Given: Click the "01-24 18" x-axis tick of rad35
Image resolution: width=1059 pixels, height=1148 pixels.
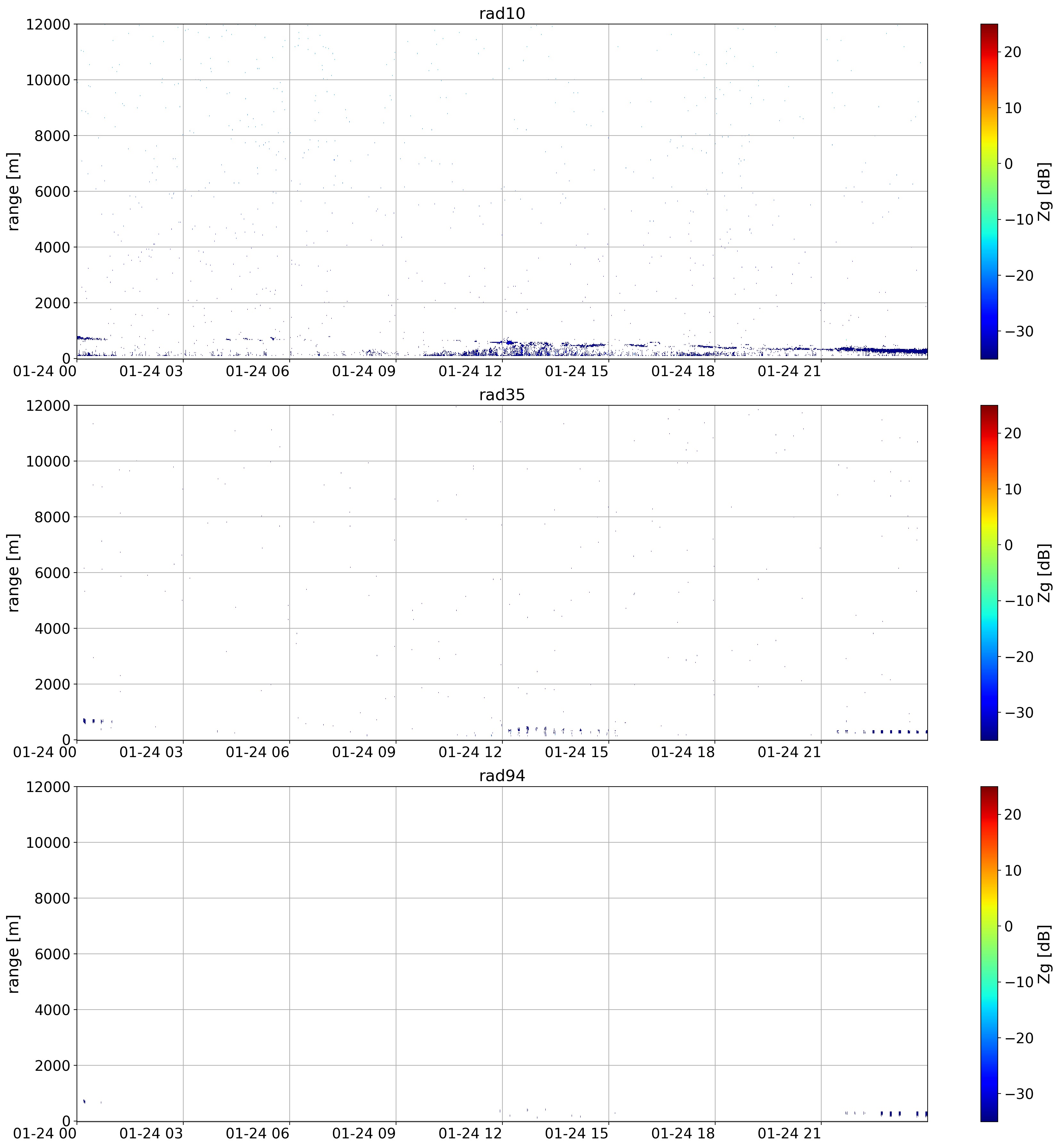Looking at the screenshot, I should 683,752.
